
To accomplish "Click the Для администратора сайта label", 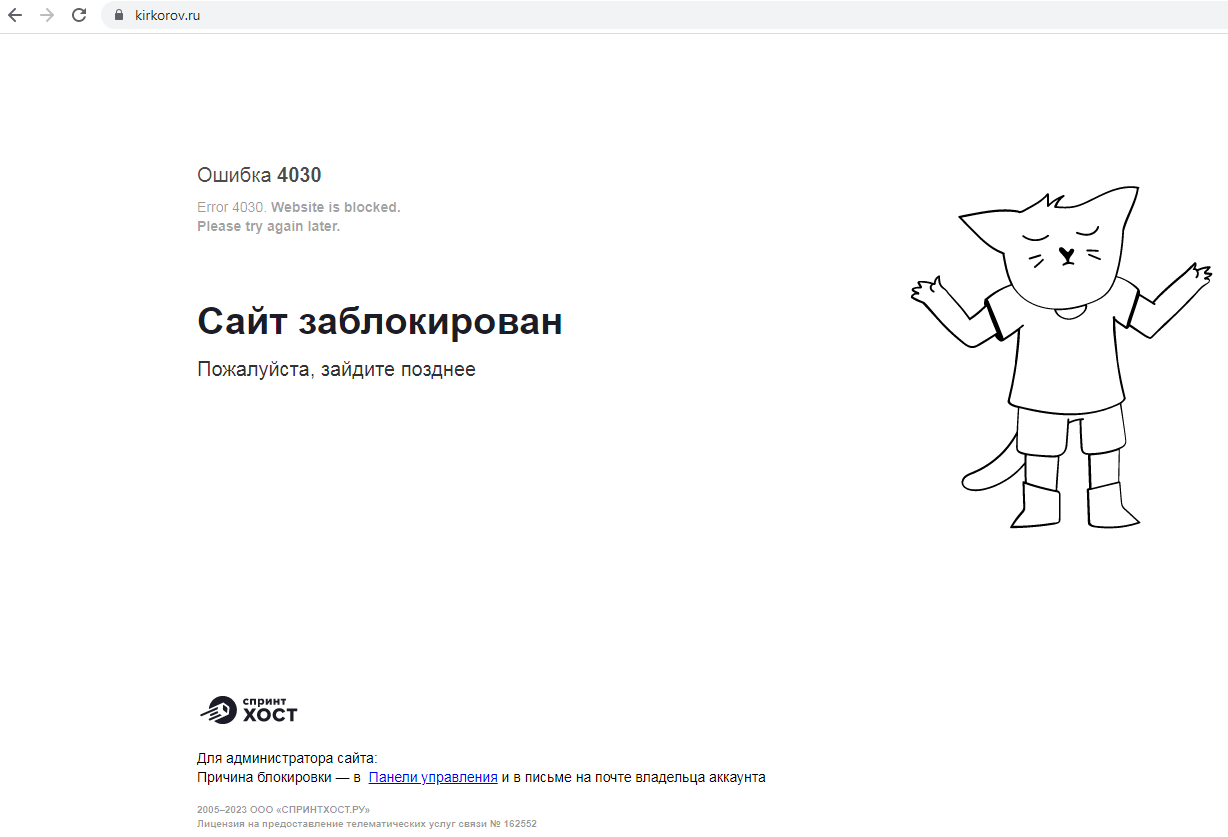I will pos(287,758).
